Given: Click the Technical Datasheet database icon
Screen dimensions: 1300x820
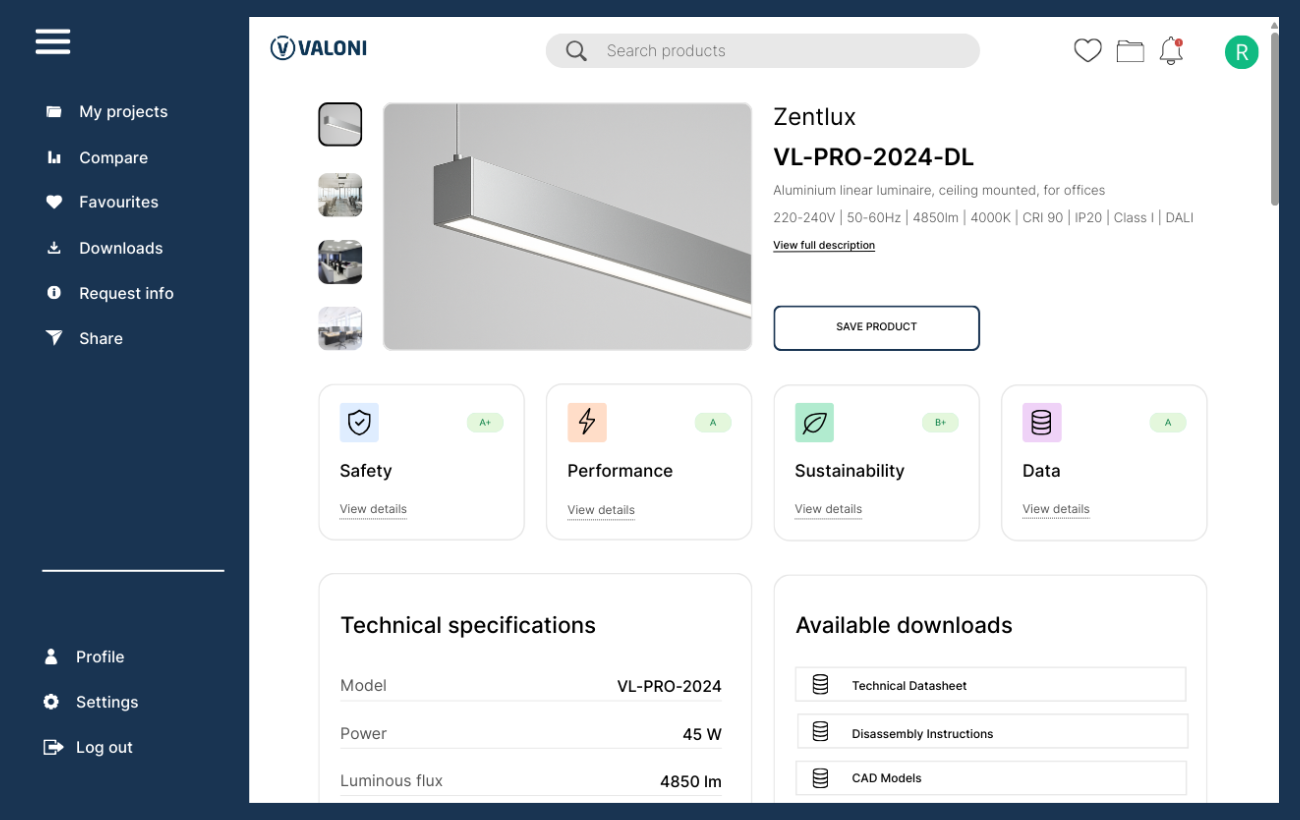Looking at the screenshot, I should (x=820, y=685).
